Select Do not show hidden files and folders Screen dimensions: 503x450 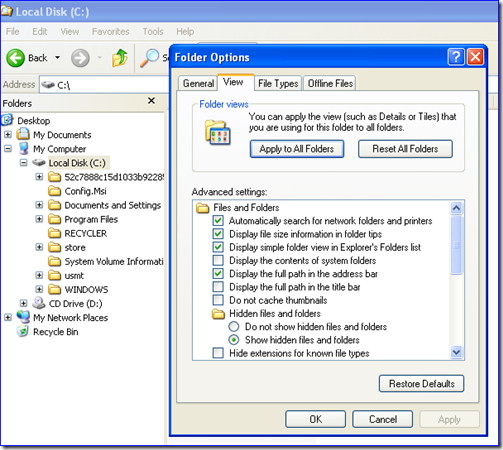tap(234, 326)
